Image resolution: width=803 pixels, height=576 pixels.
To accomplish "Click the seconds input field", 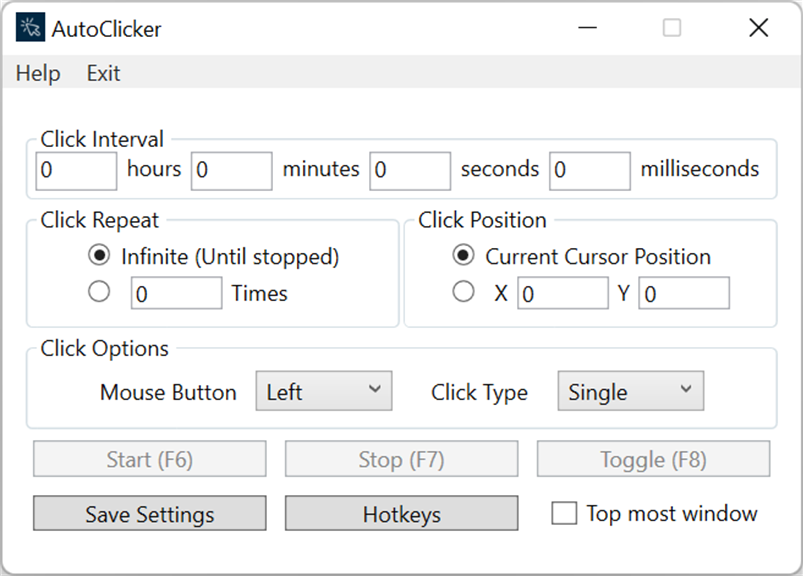I will (409, 170).
